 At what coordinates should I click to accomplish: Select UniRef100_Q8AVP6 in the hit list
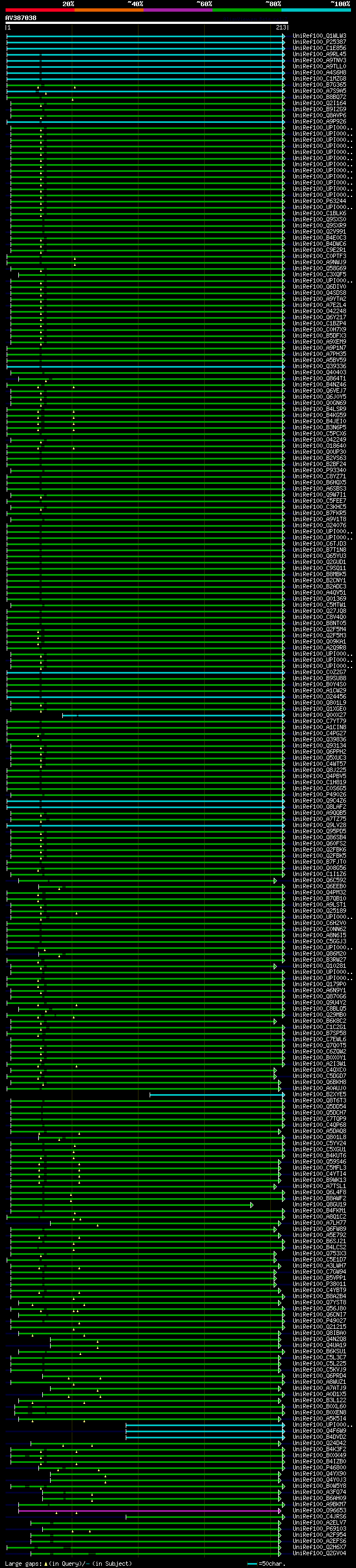pyautogui.click(x=319, y=115)
